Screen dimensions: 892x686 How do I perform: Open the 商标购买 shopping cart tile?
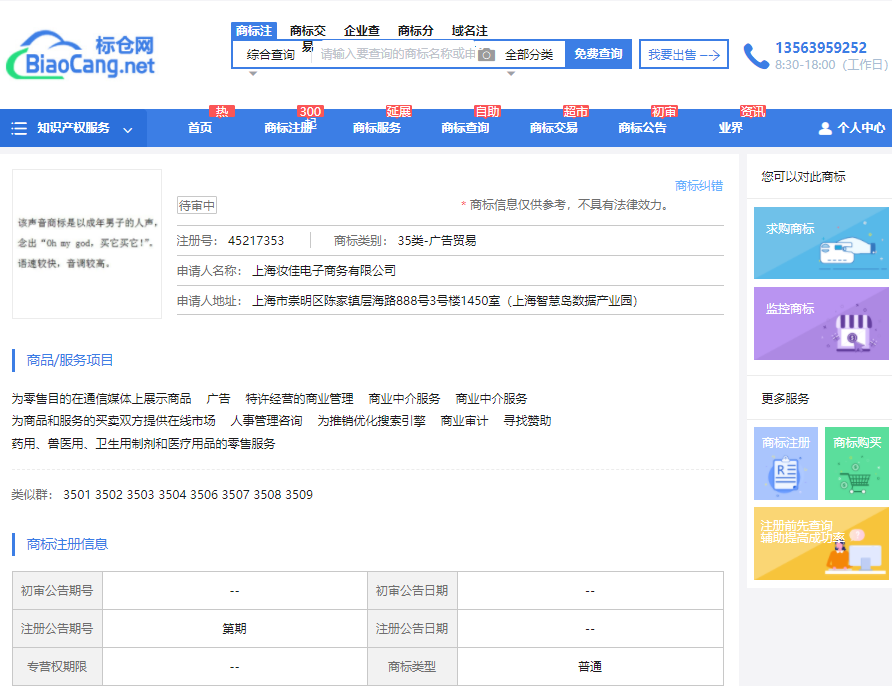(x=857, y=464)
